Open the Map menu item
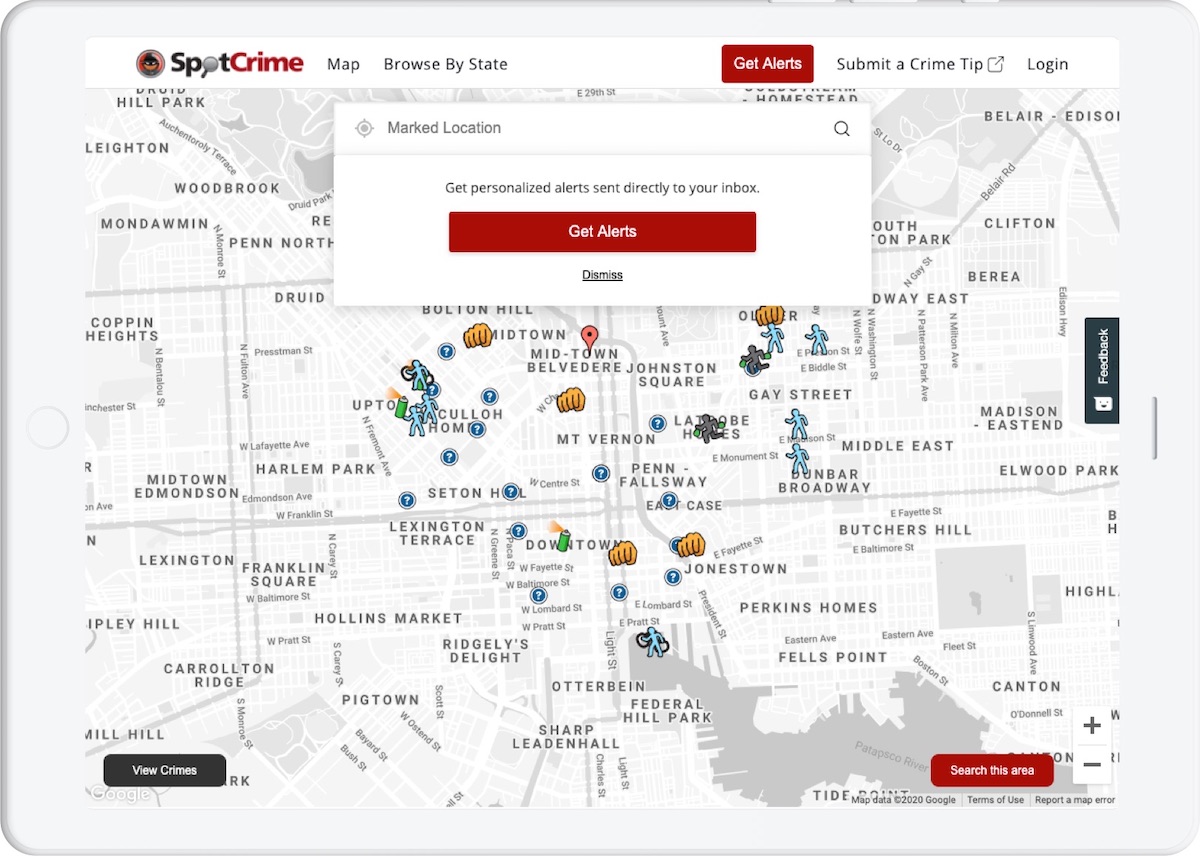The width and height of the screenshot is (1200, 856). pyautogui.click(x=343, y=63)
